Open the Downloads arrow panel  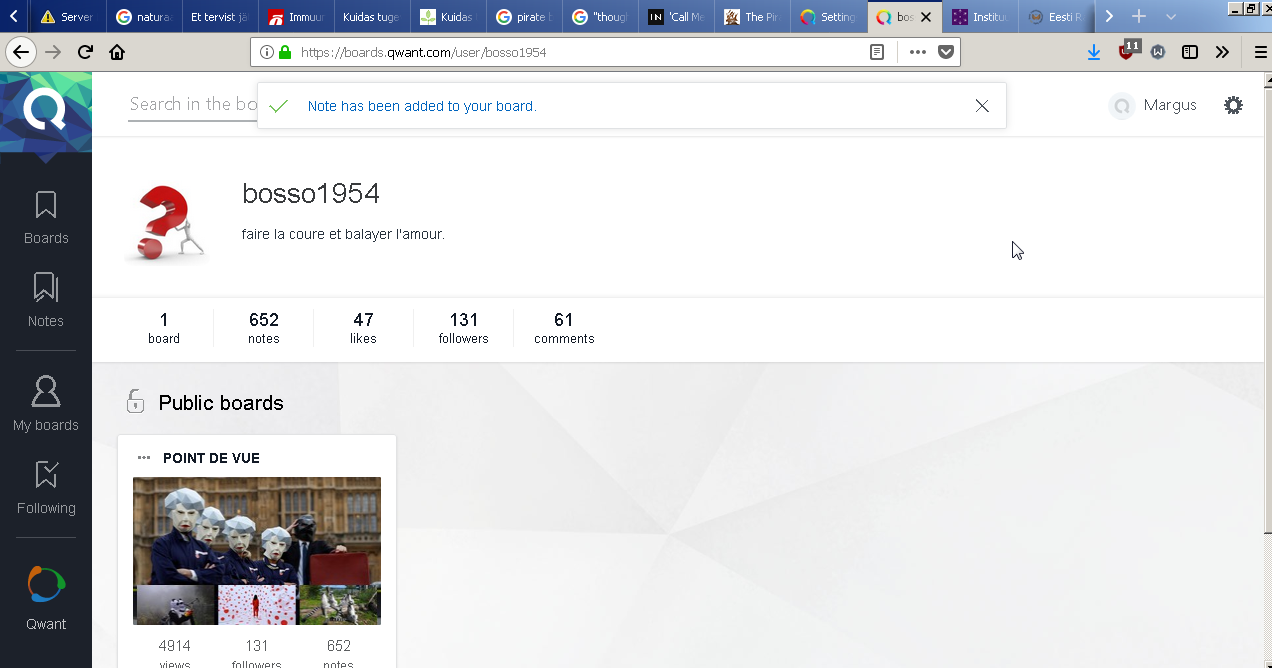pyautogui.click(x=1094, y=52)
